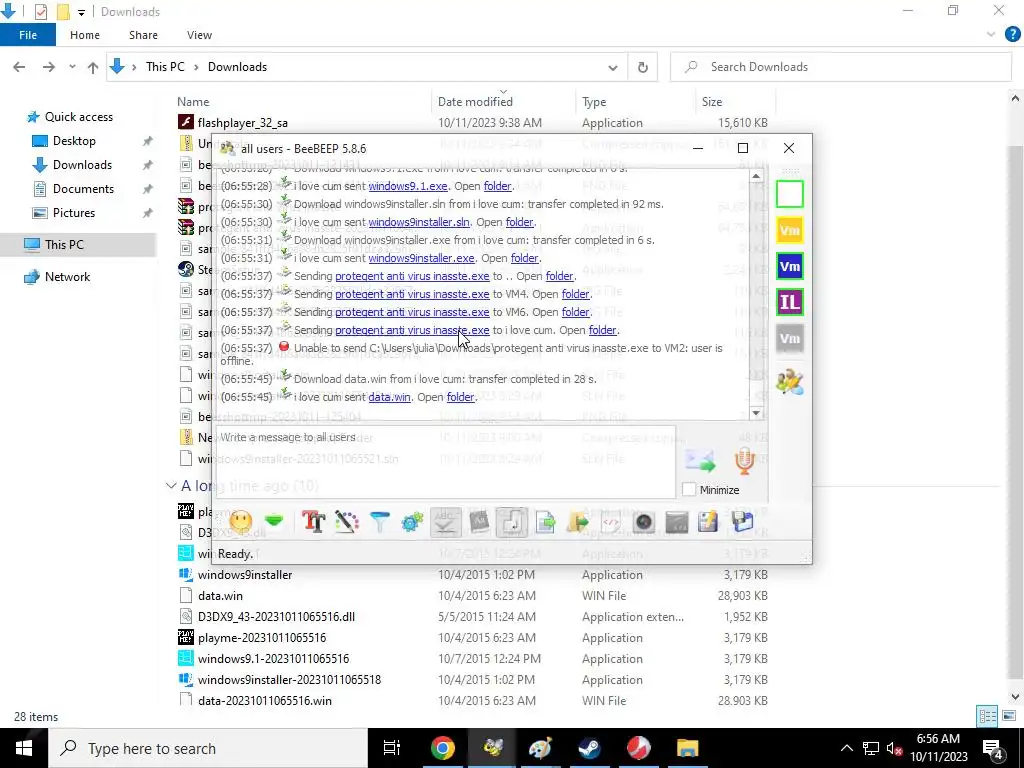Open the data.win link in chat

[389, 397]
